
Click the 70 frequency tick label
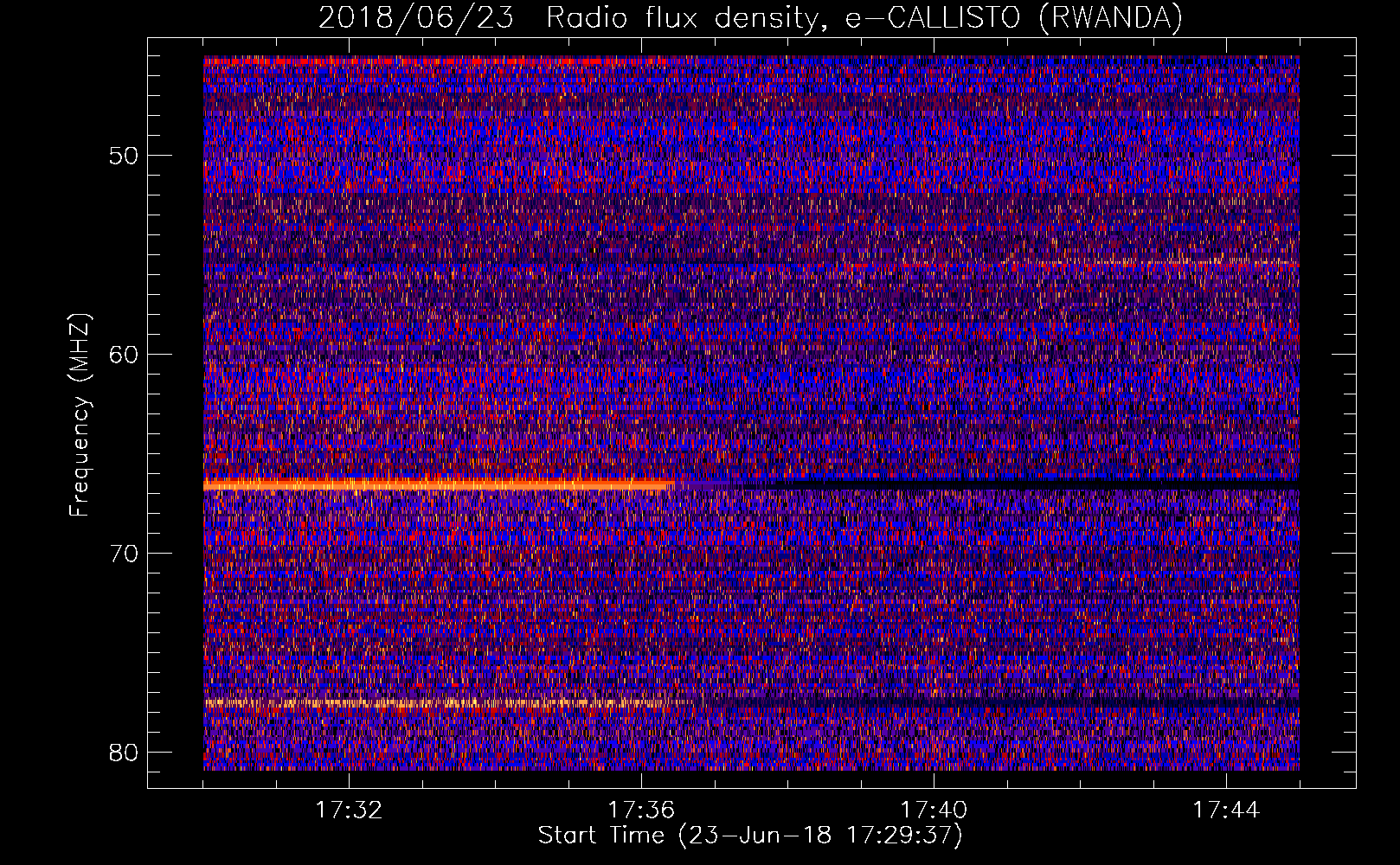click(x=125, y=554)
